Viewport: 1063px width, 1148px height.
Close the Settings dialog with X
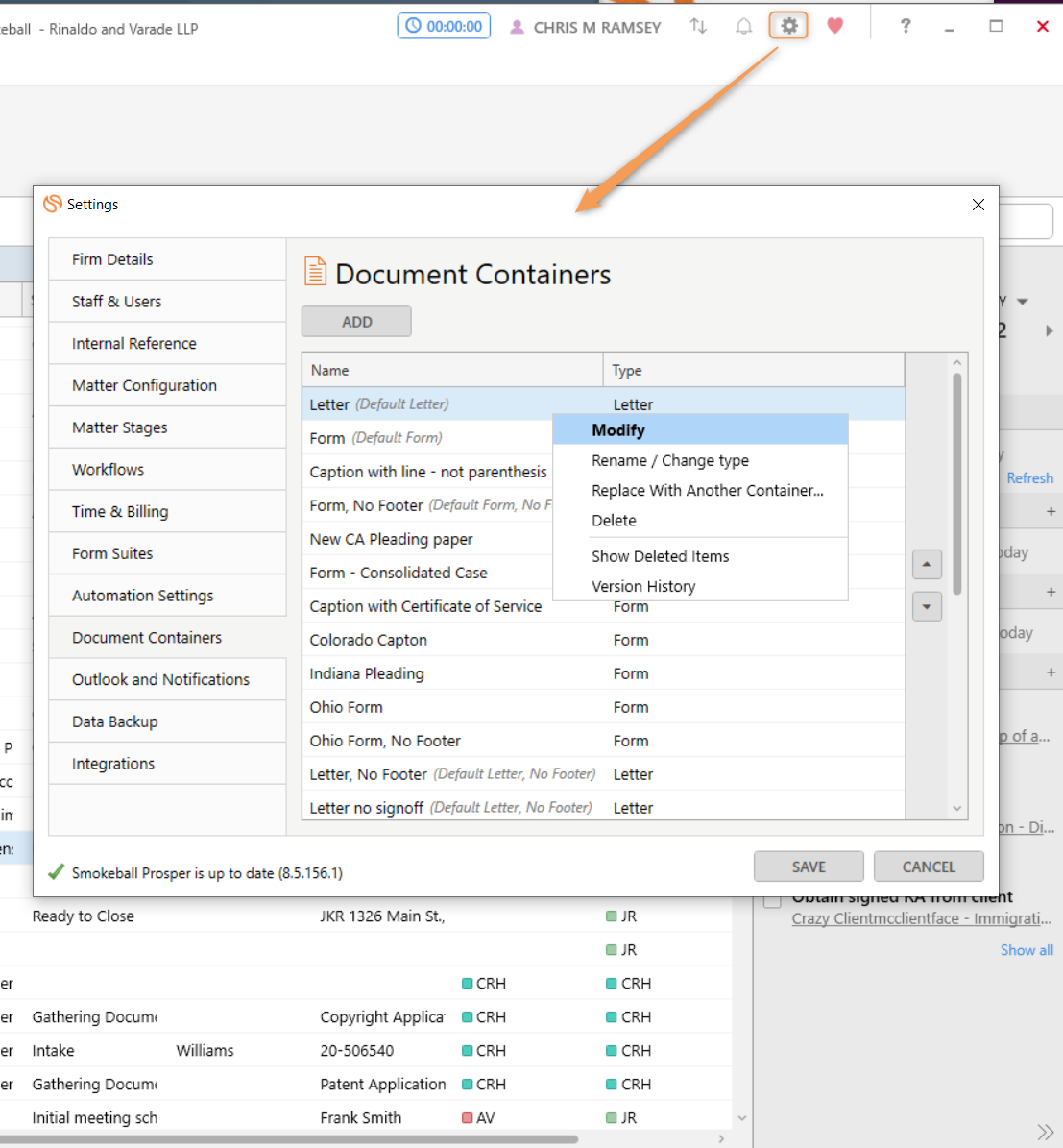[978, 205]
